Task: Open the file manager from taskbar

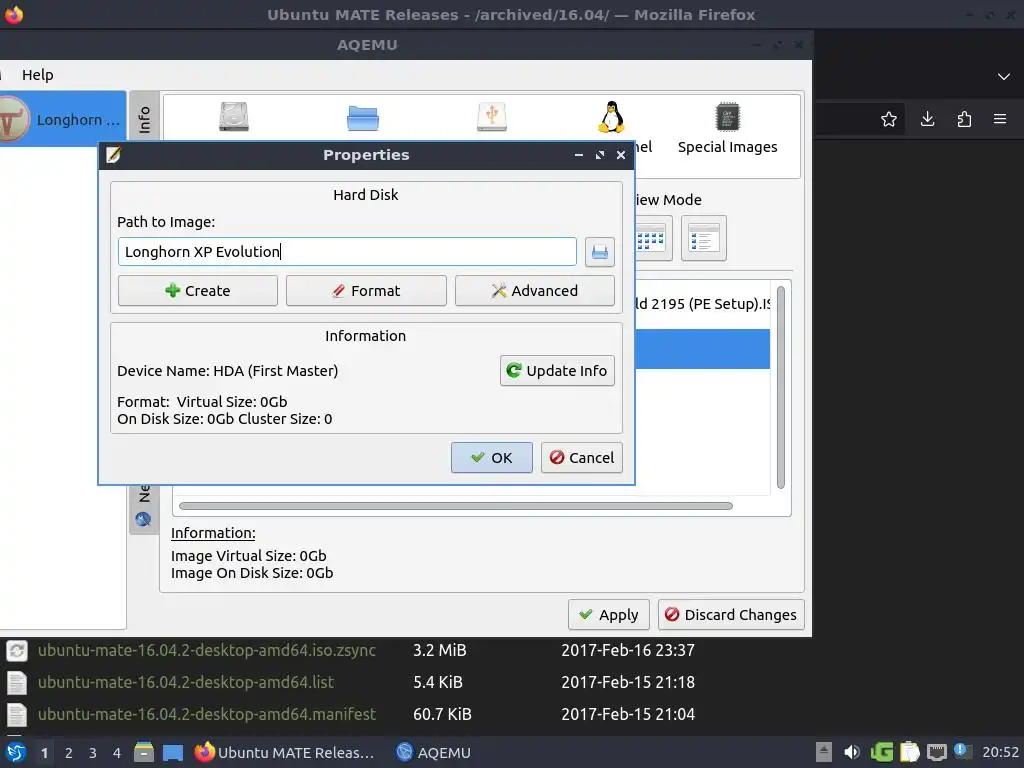Action: coord(144,752)
